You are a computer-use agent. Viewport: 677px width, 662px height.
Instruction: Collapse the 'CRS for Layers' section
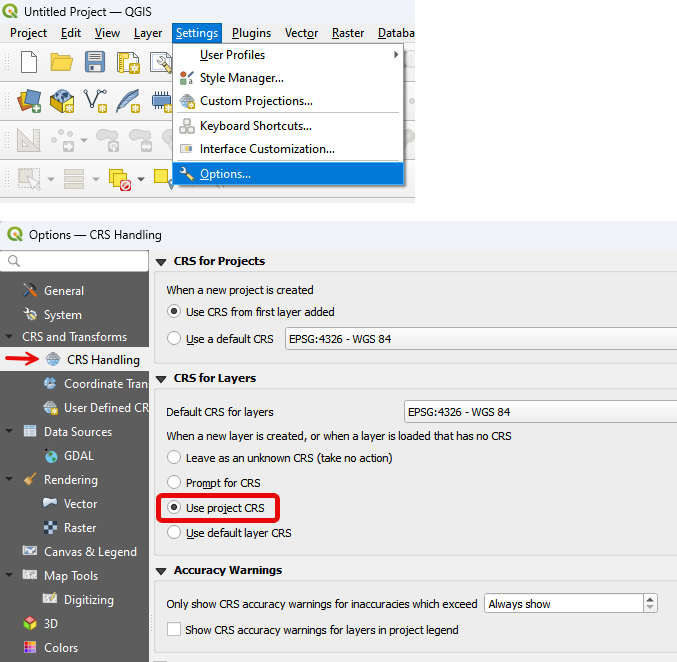click(161, 379)
